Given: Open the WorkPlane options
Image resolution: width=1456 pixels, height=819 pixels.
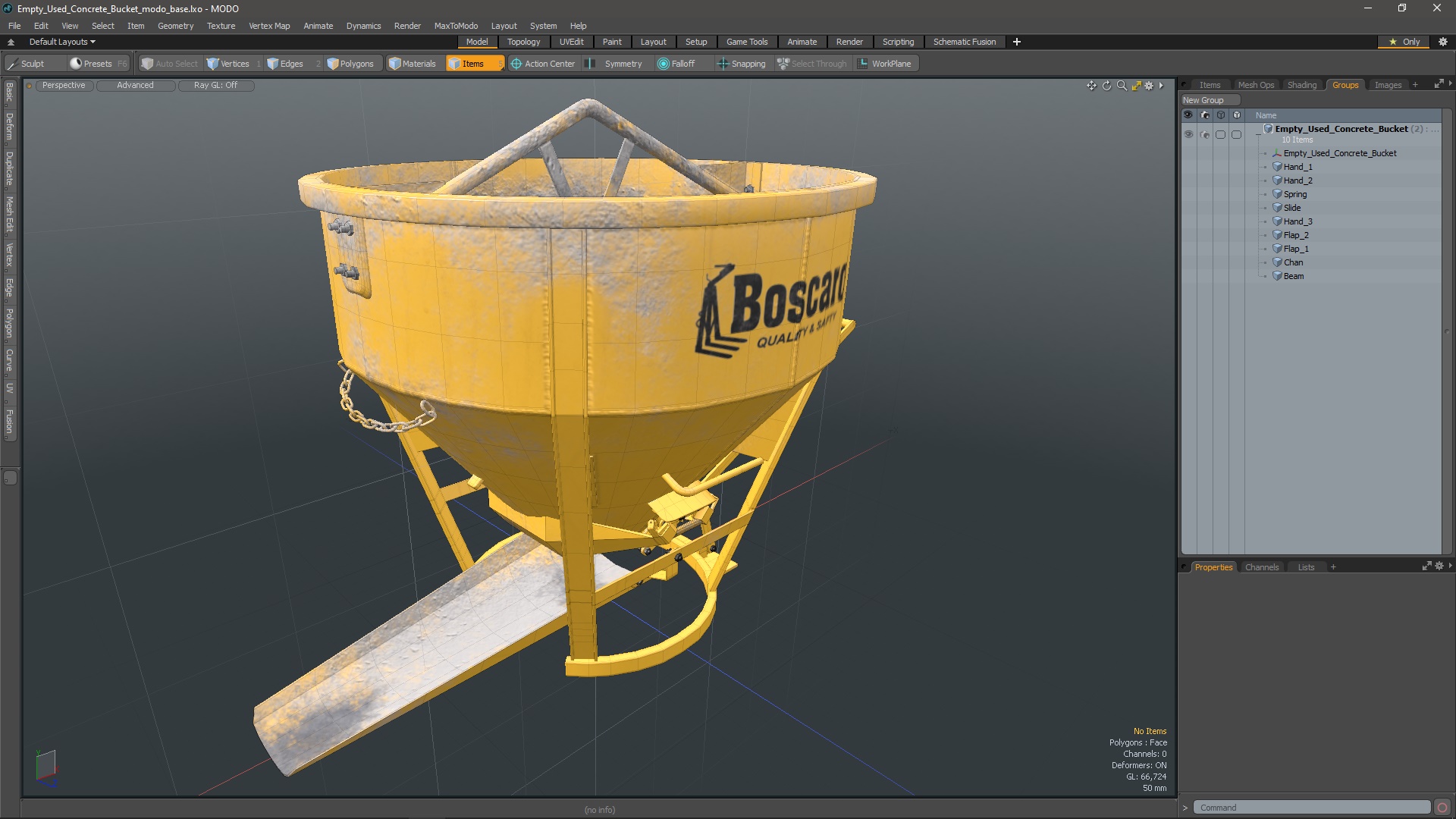Looking at the screenshot, I should (x=885, y=64).
